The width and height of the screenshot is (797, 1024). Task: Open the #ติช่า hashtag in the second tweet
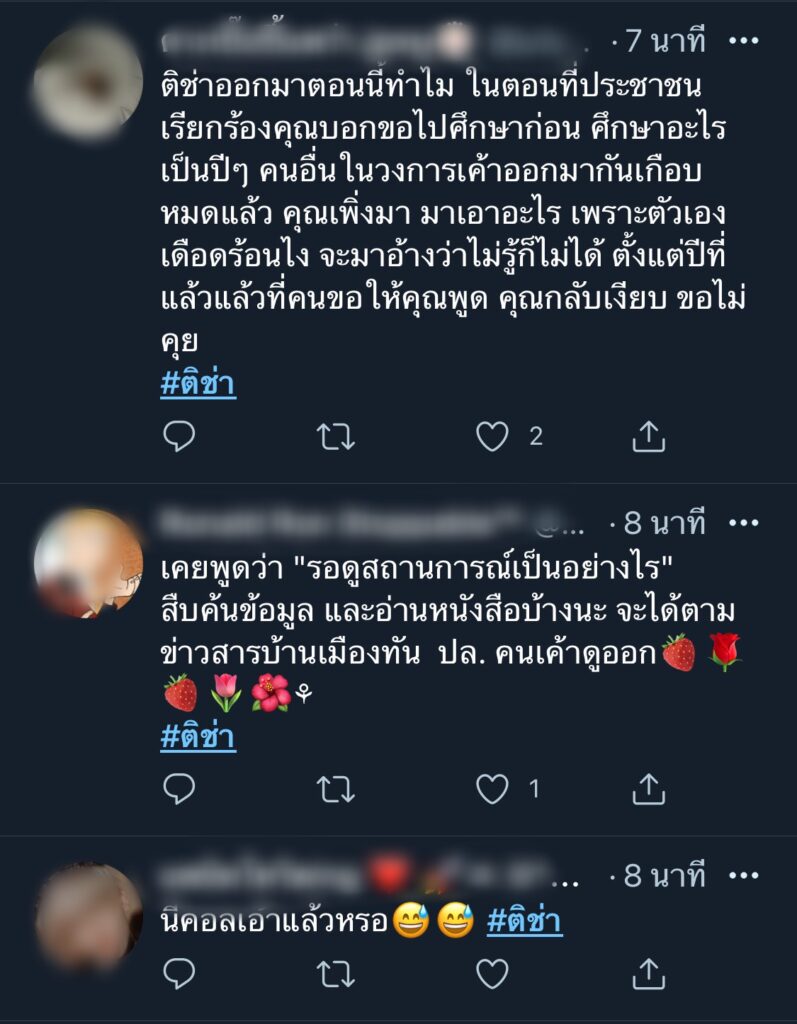198,737
